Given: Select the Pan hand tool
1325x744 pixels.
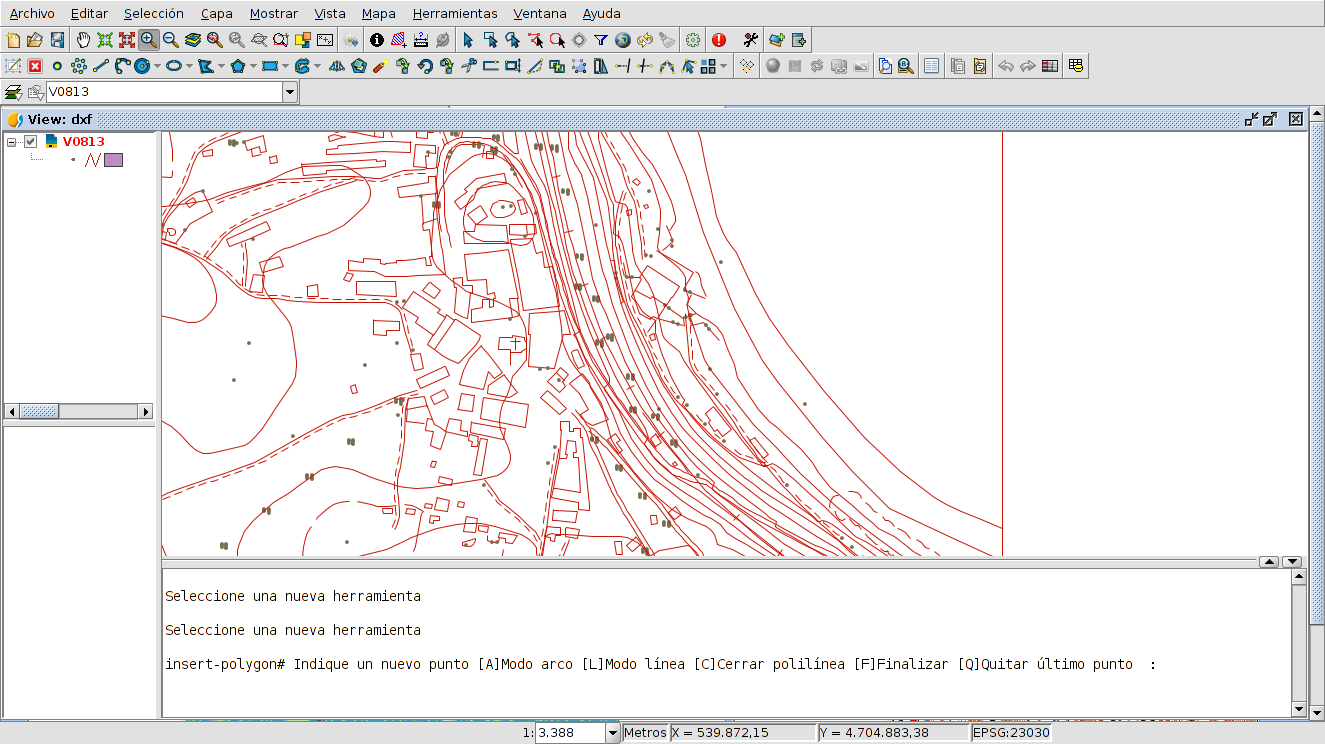Looking at the screenshot, I should (x=83, y=40).
